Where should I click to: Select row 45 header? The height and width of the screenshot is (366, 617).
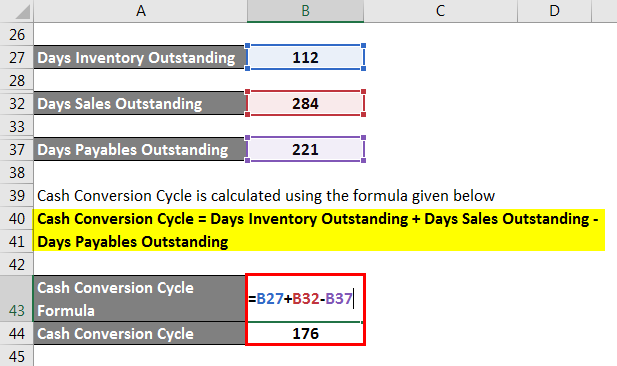(x=17, y=356)
